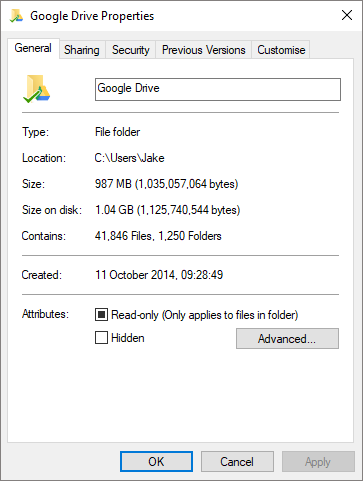Toggle the Read-only attribute checkbox
The image size is (363, 481).
point(101,314)
